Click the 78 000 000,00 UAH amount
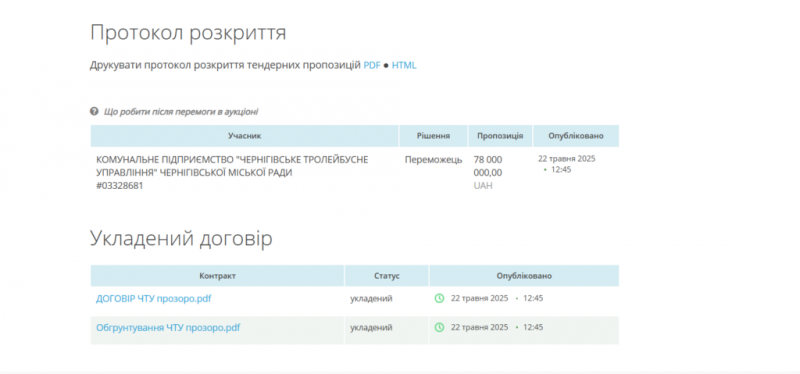The width and height of the screenshot is (800, 374). 488,172
